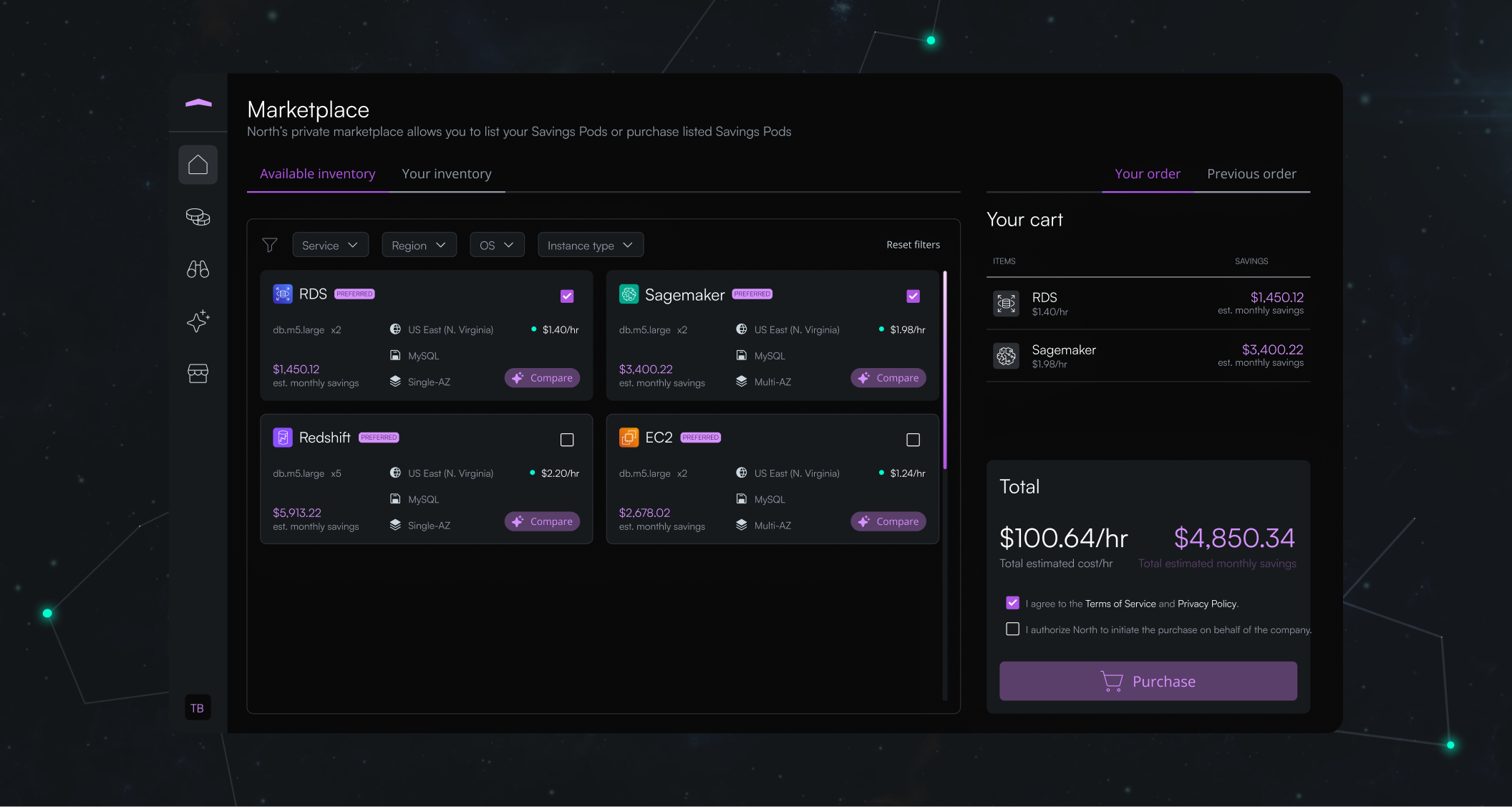Open the Region filter dropdown

pos(419,245)
